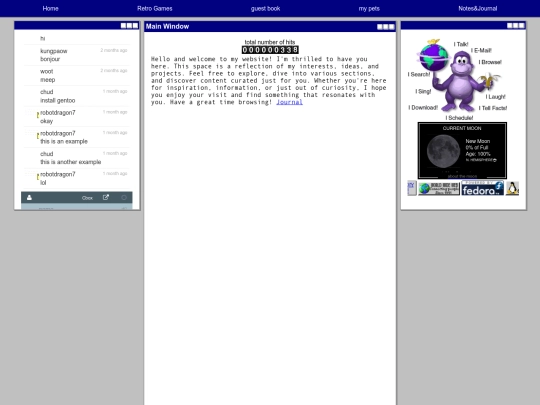This screenshot has width=540, height=405.
Task: Click the 'I Sing!' label near gorilla
Action: (423, 91)
